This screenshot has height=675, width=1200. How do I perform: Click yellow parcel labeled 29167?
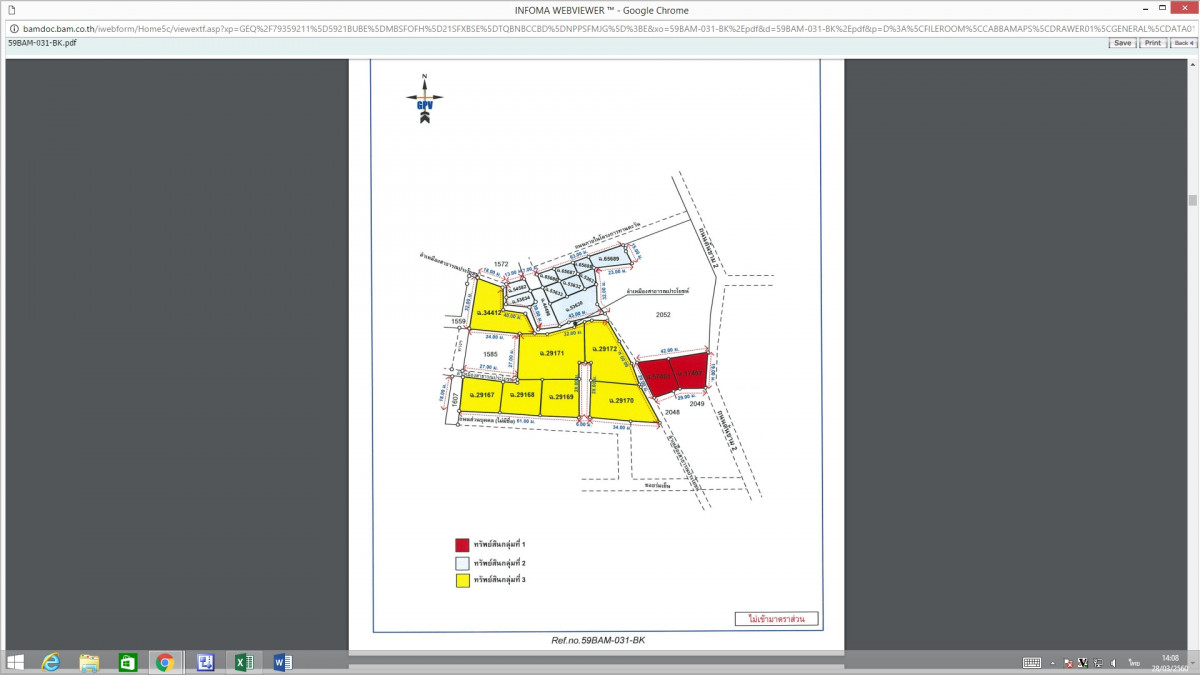[x=482, y=396]
